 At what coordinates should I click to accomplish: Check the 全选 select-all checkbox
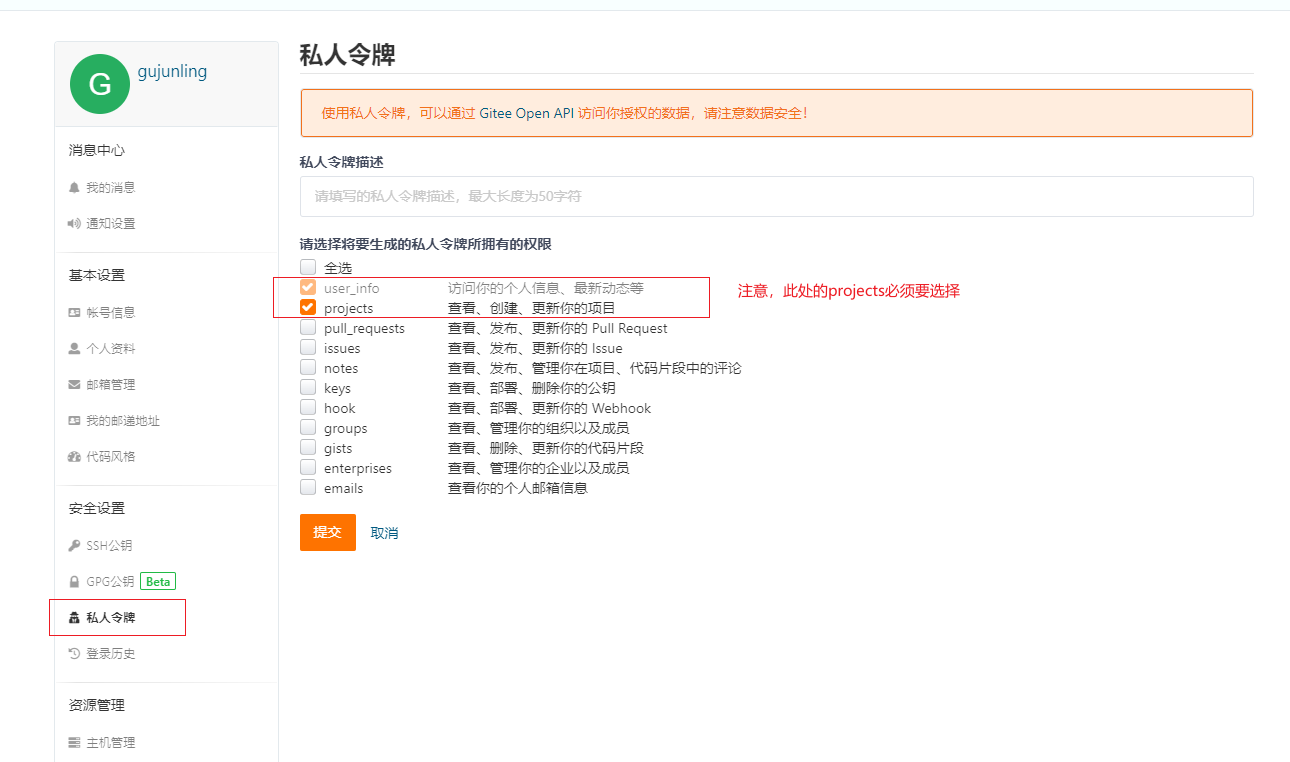coord(307,267)
